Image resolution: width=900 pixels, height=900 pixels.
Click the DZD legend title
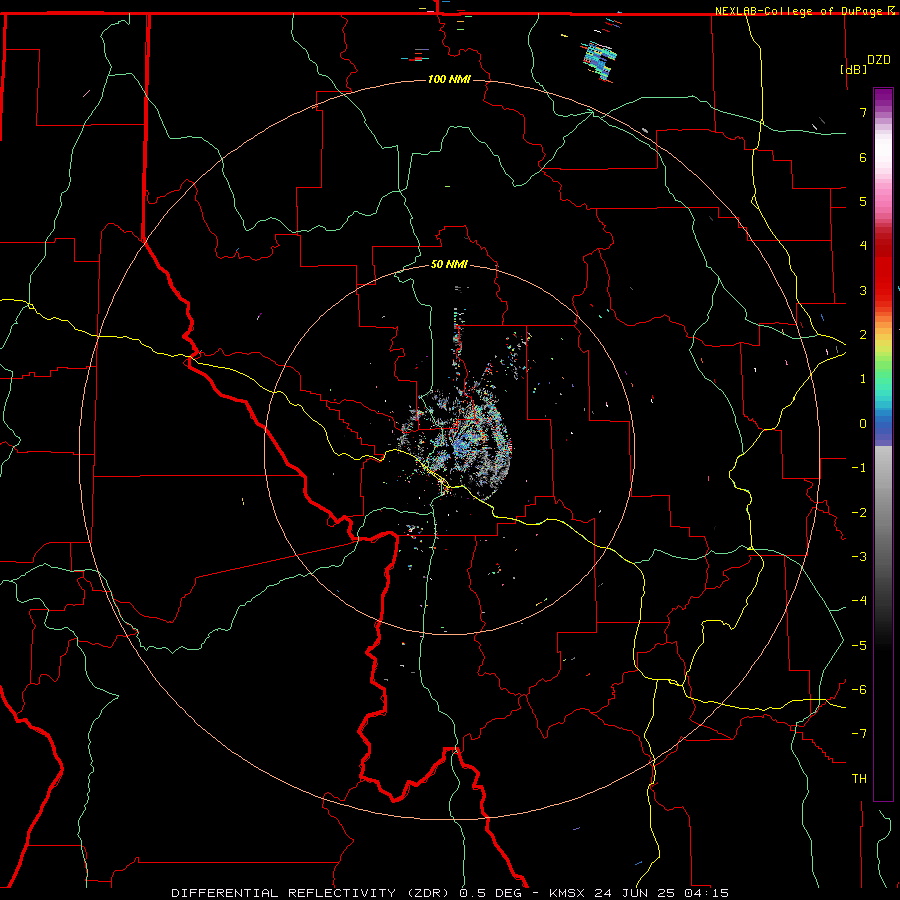[879, 60]
